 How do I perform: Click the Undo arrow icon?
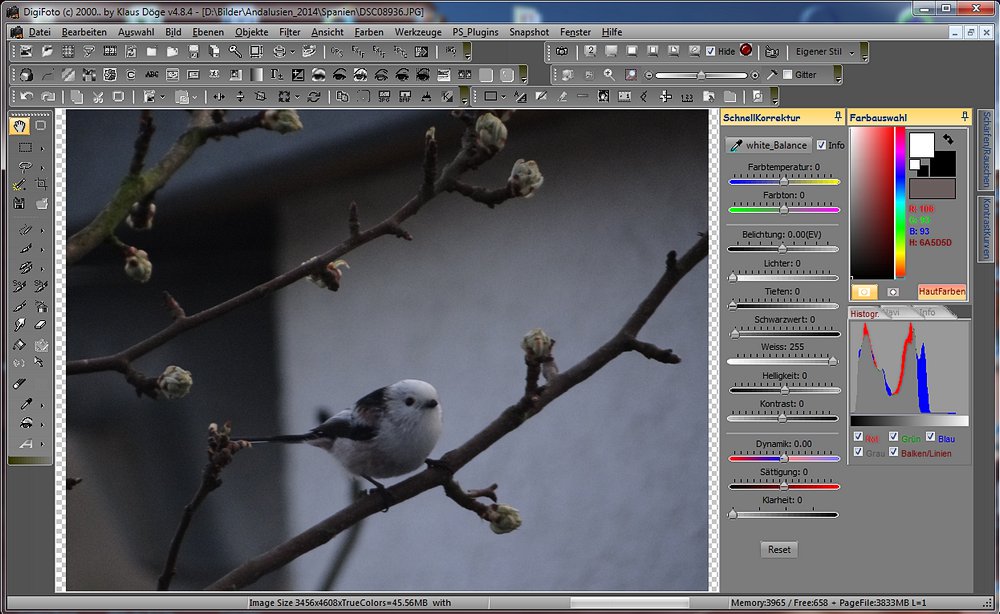(25, 97)
